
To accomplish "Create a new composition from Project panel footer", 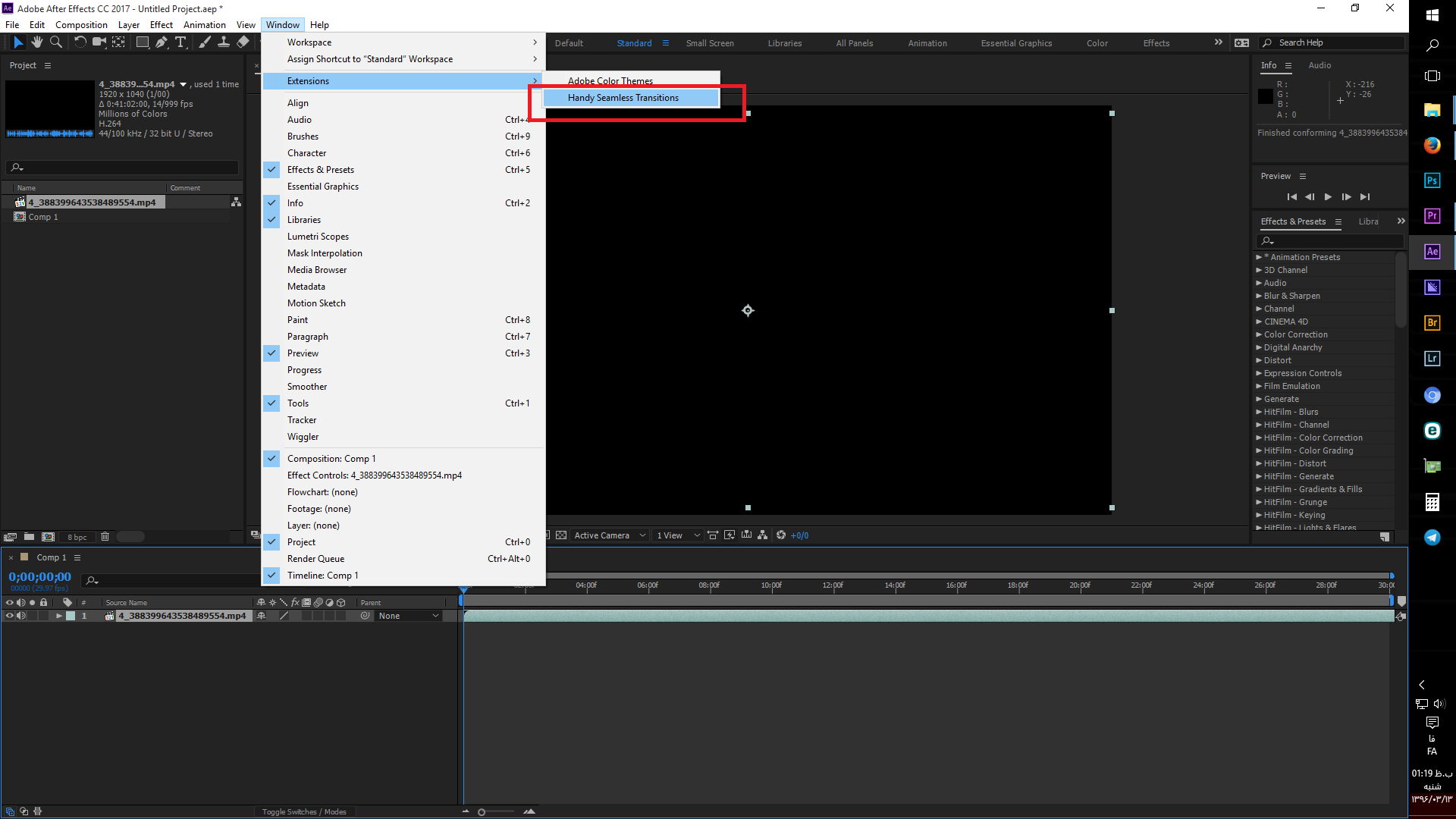I will (49, 537).
